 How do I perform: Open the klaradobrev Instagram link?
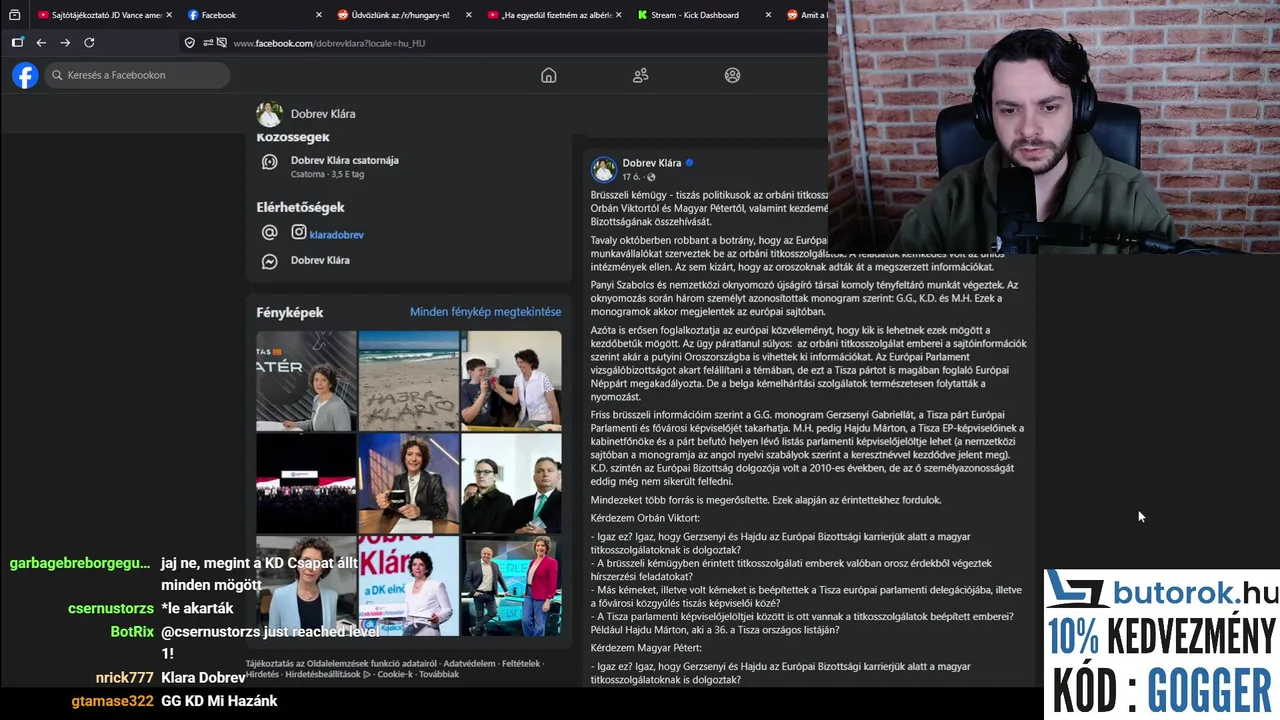[336, 235]
